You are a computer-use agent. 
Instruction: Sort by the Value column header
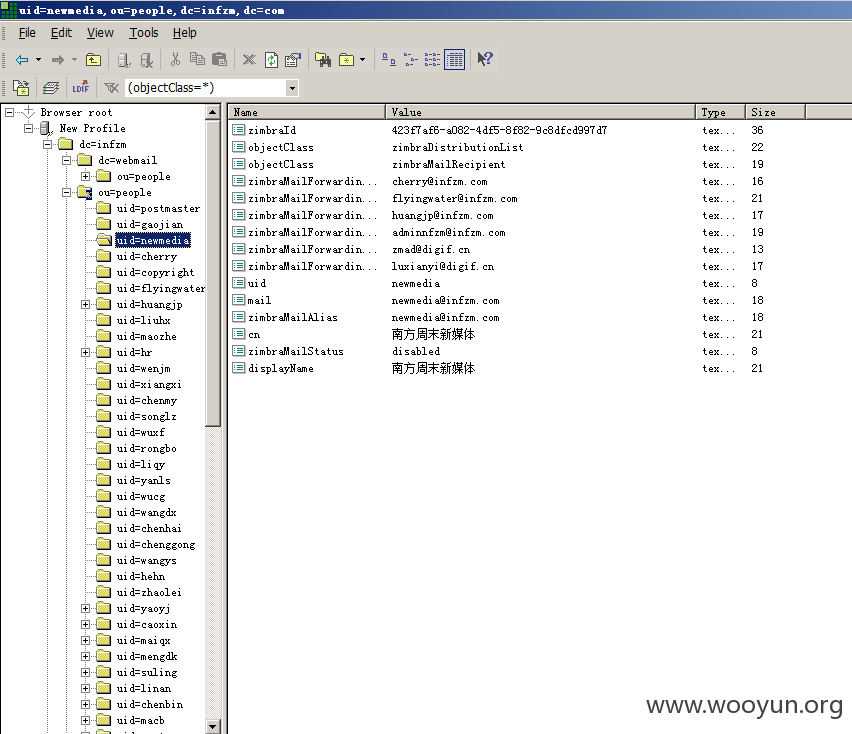point(540,112)
